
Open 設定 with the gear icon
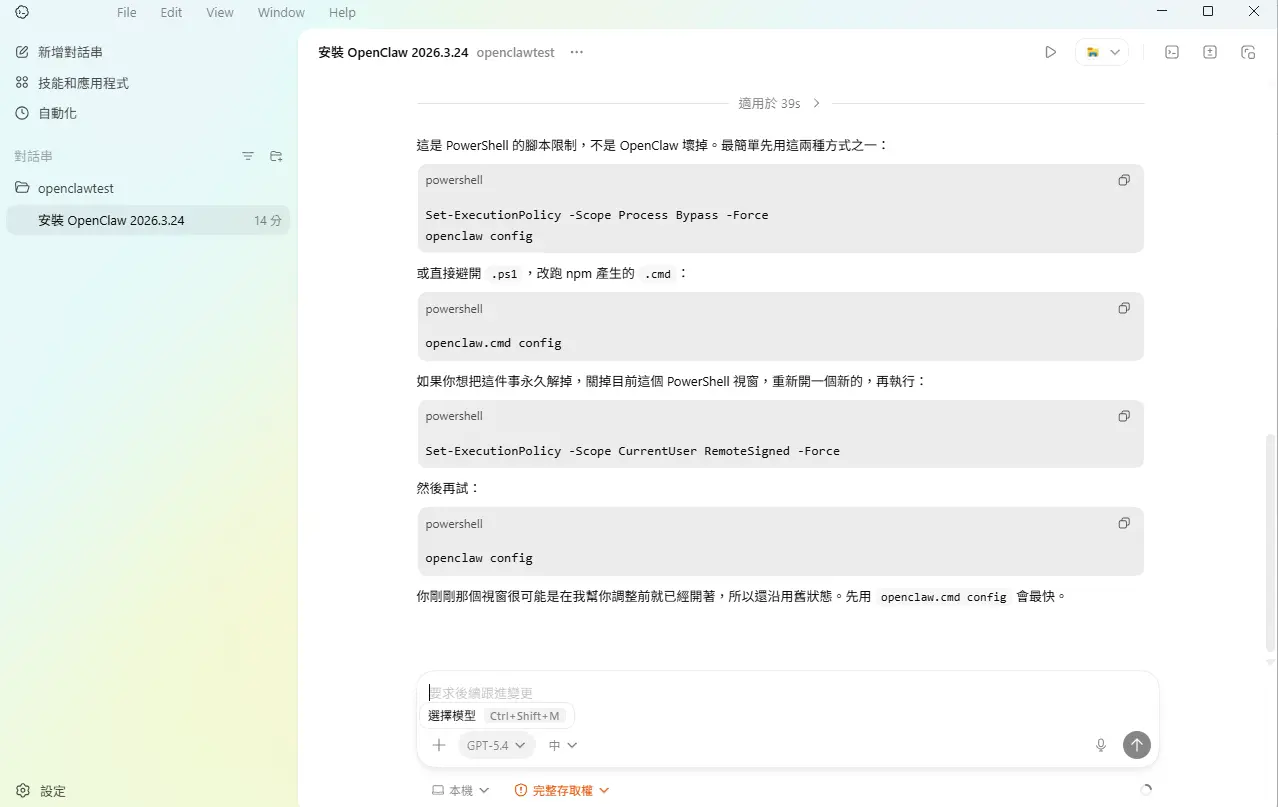(x=40, y=790)
